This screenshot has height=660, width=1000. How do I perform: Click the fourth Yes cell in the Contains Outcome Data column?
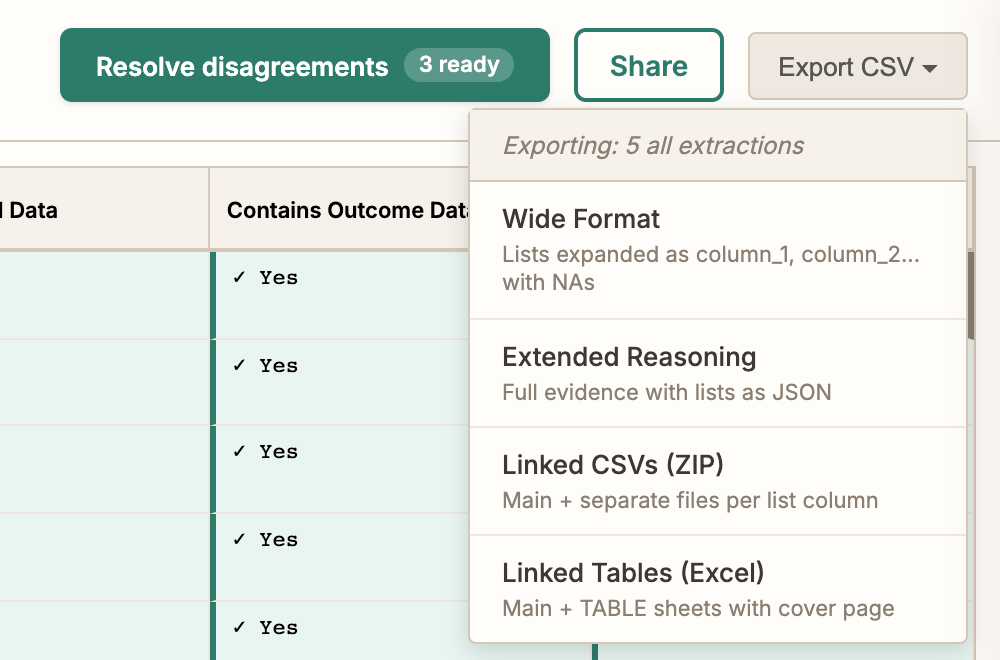(341, 557)
